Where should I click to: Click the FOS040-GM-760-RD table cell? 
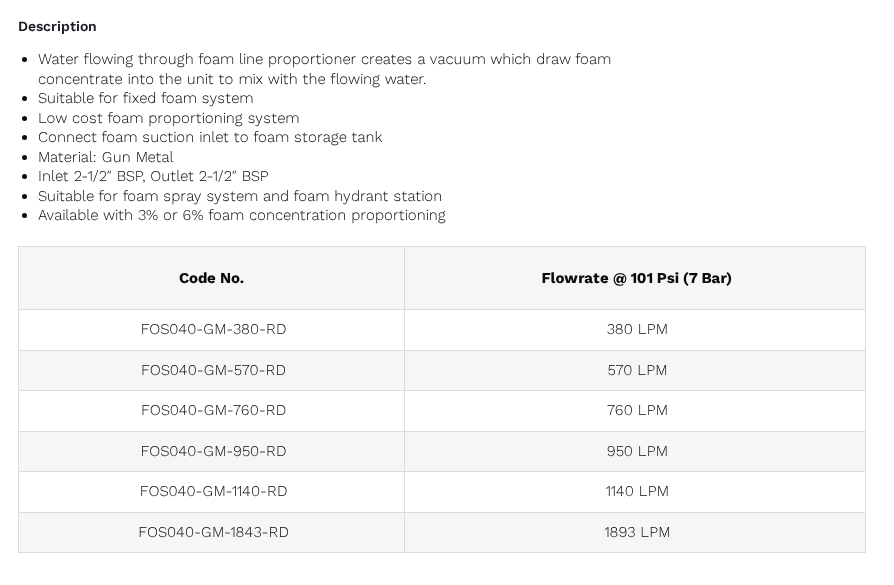(213, 411)
